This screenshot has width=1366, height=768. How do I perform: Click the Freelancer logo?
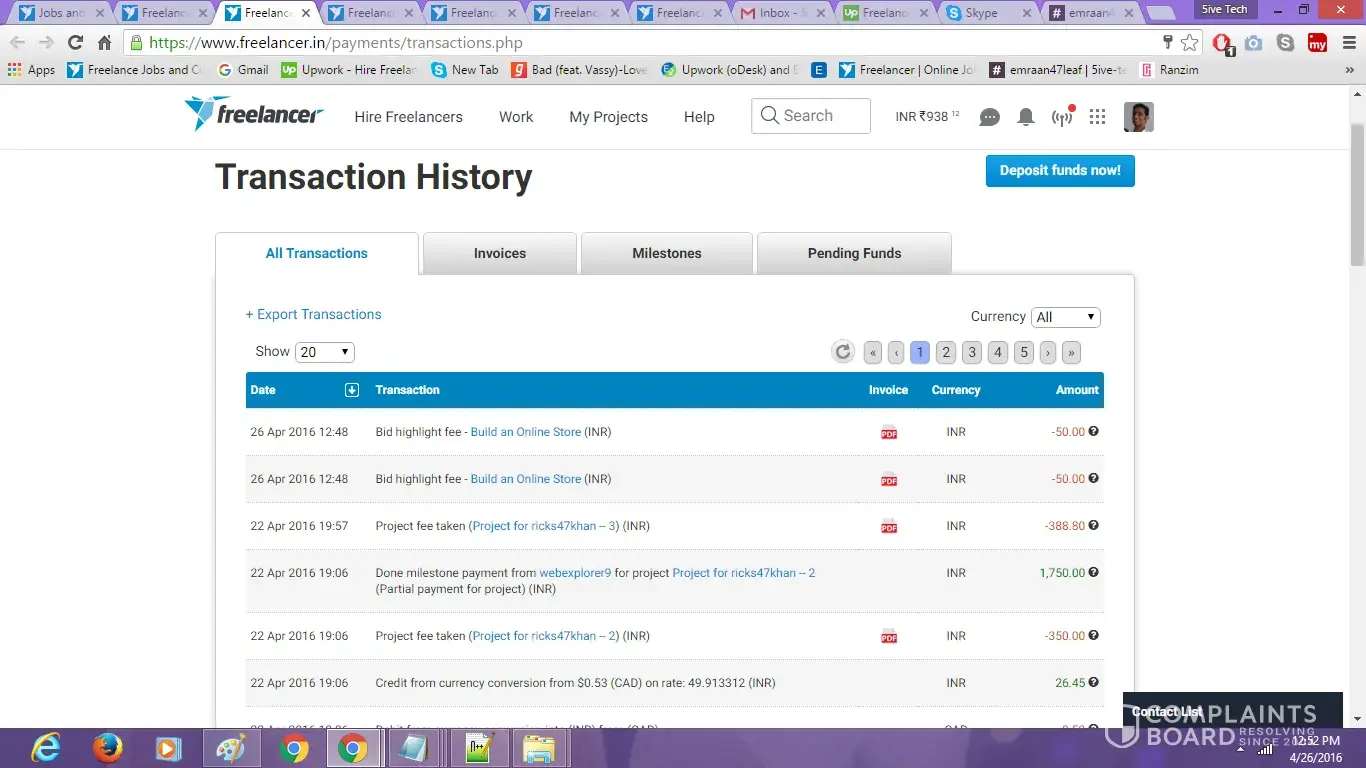pos(254,114)
